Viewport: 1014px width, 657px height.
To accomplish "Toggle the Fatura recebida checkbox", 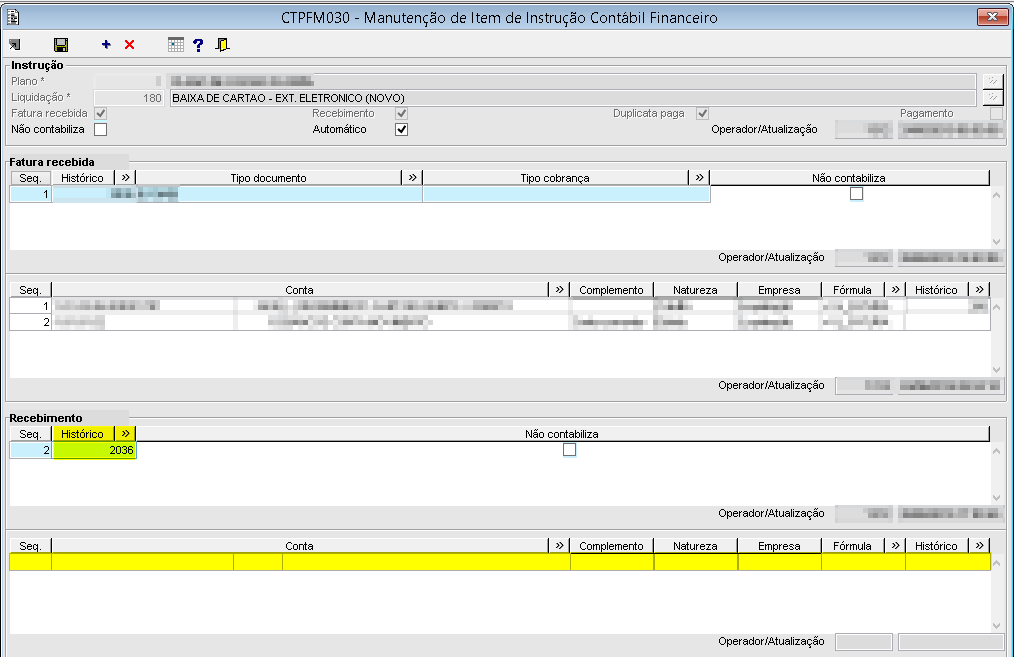I will [x=100, y=113].
